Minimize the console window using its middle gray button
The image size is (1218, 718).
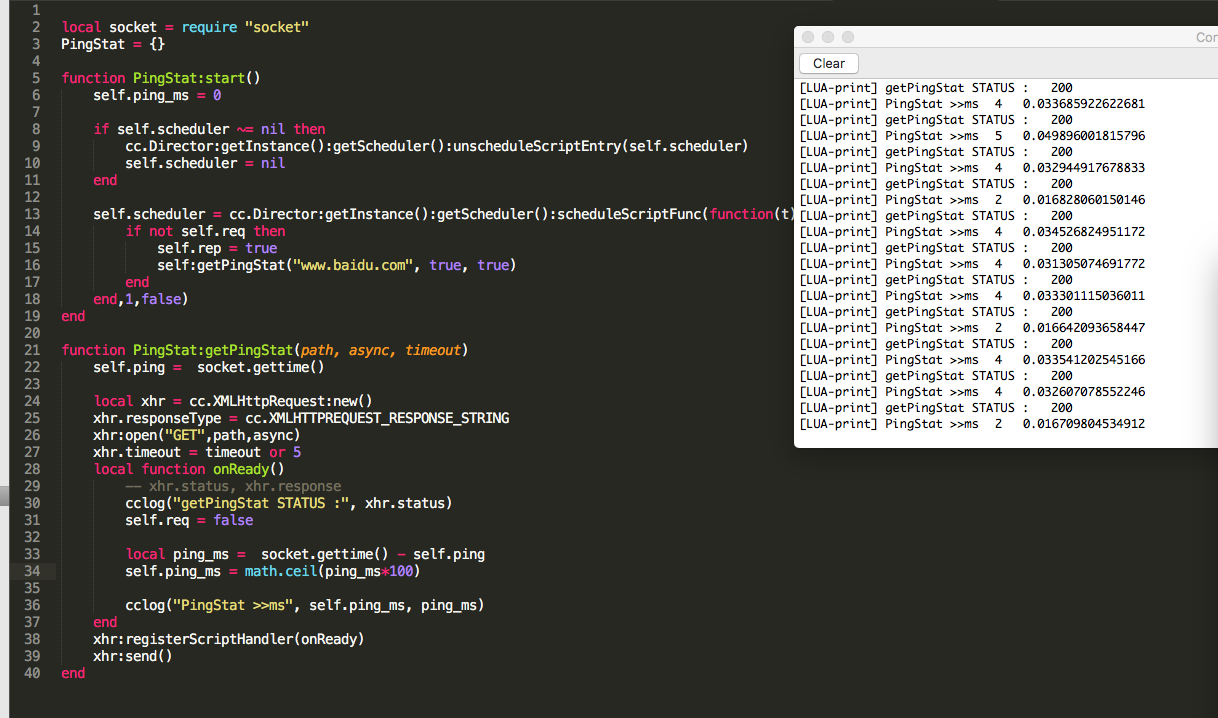coord(828,37)
